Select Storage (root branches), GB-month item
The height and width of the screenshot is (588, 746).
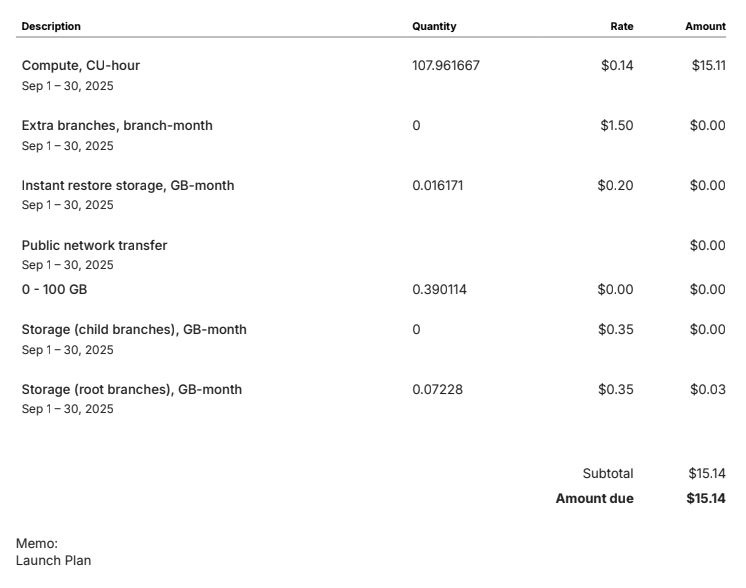132,390
